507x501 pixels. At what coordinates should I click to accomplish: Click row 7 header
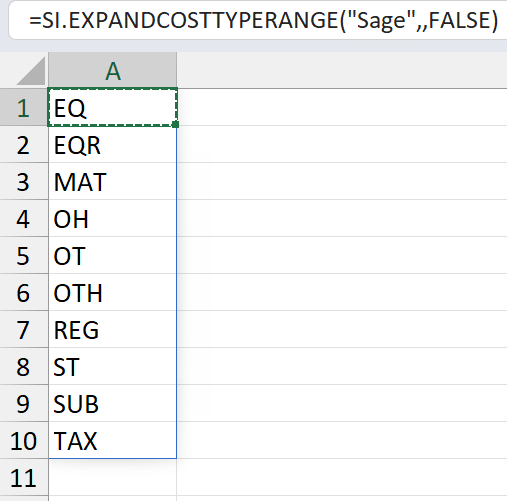coord(24,330)
